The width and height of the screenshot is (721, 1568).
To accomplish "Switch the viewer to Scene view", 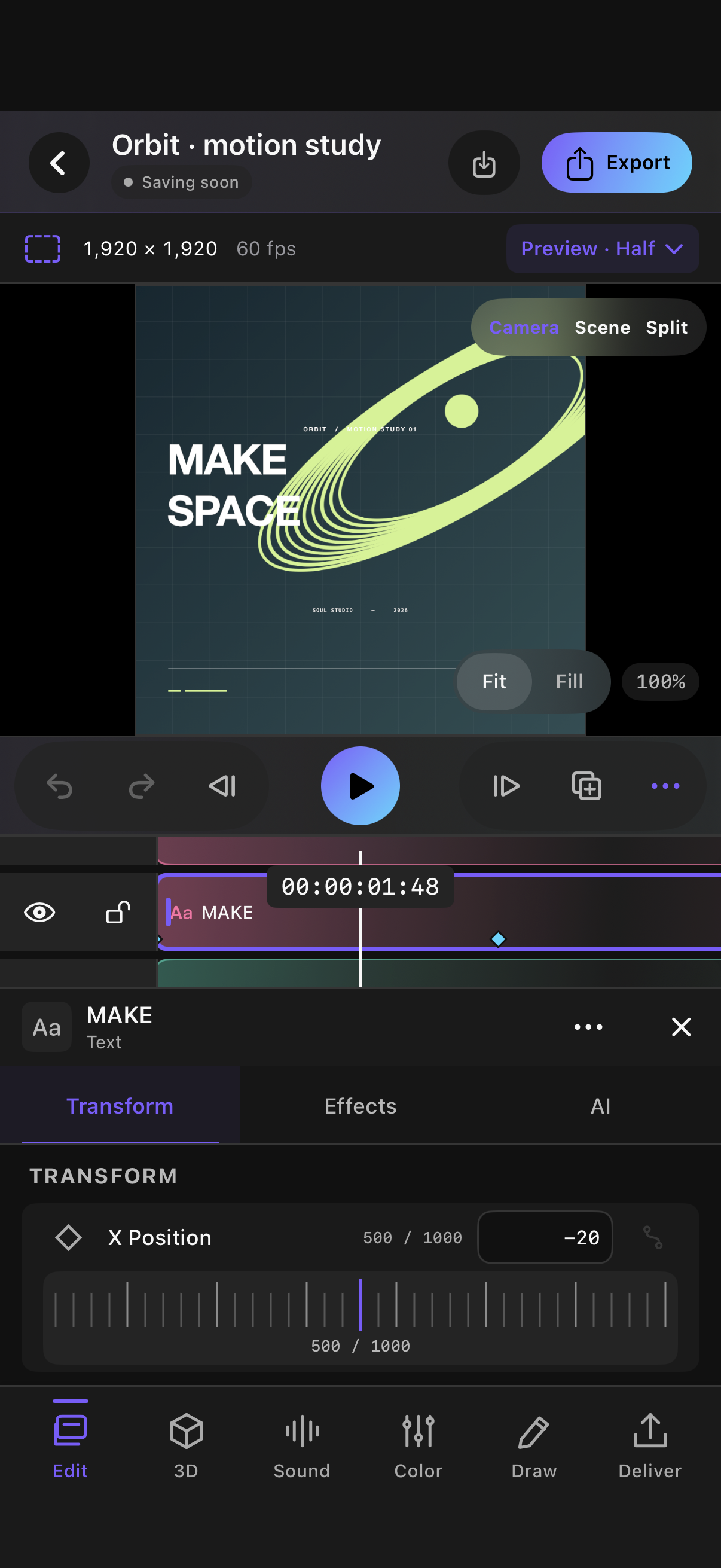I will tap(603, 328).
